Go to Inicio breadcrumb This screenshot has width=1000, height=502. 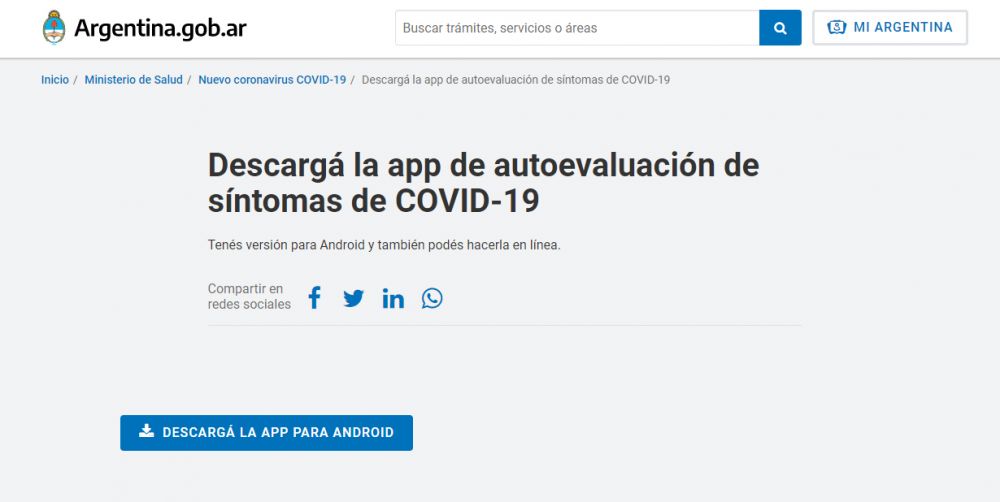55,80
